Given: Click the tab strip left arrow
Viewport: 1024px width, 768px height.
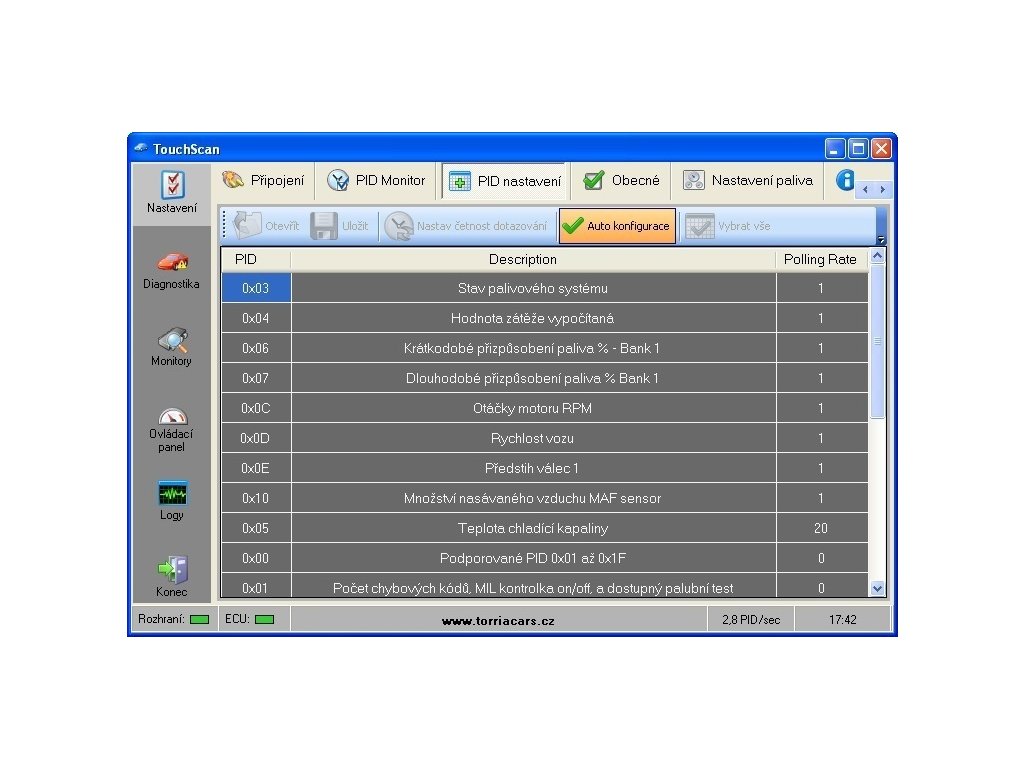Looking at the screenshot, I should pyautogui.click(x=865, y=189).
